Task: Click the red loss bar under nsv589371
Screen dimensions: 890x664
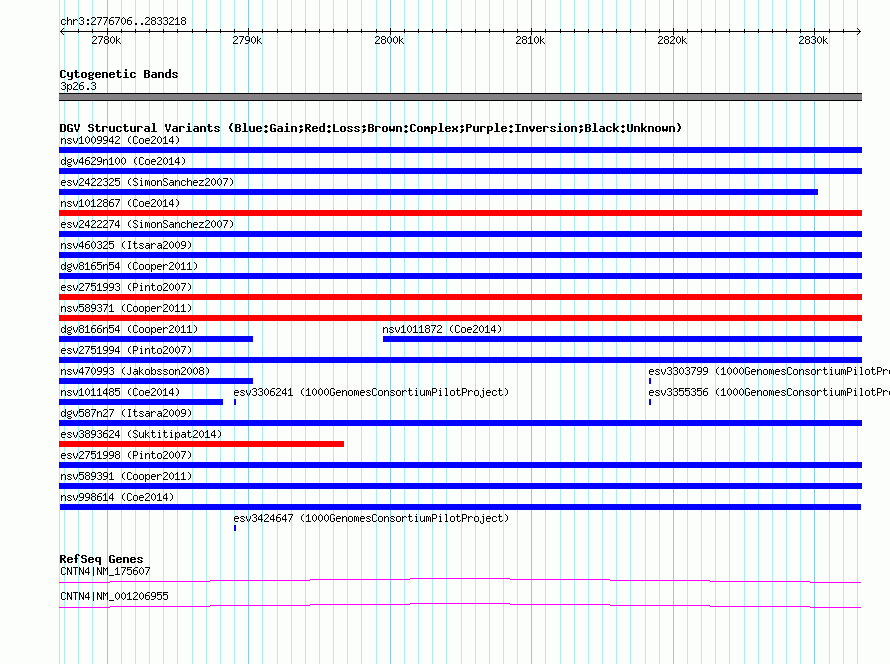Action: pos(460,318)
